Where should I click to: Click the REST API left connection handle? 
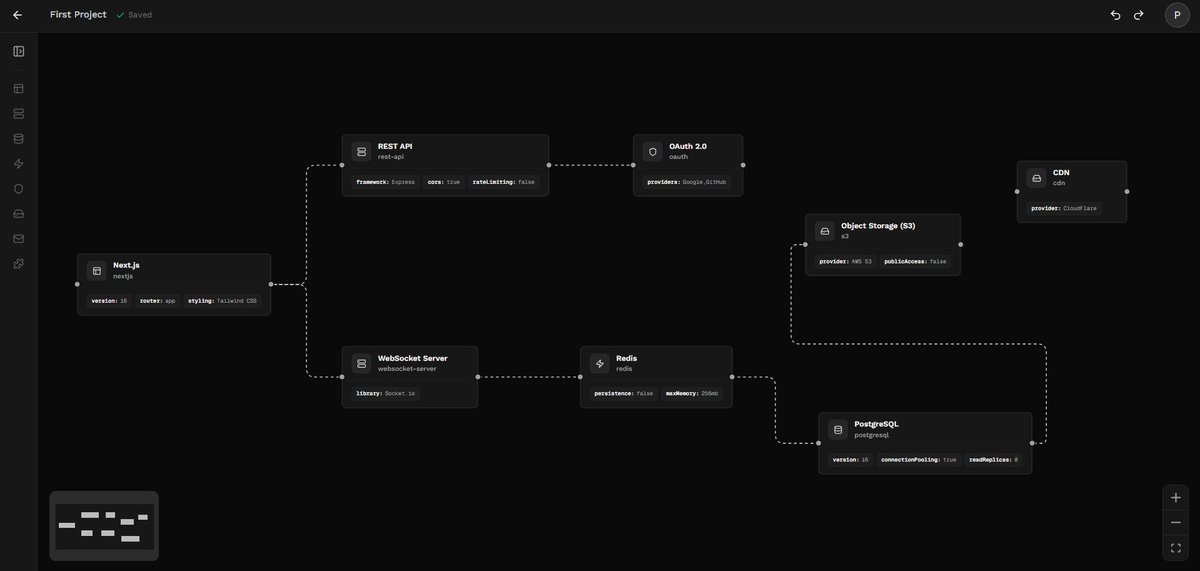coord(342,165)
